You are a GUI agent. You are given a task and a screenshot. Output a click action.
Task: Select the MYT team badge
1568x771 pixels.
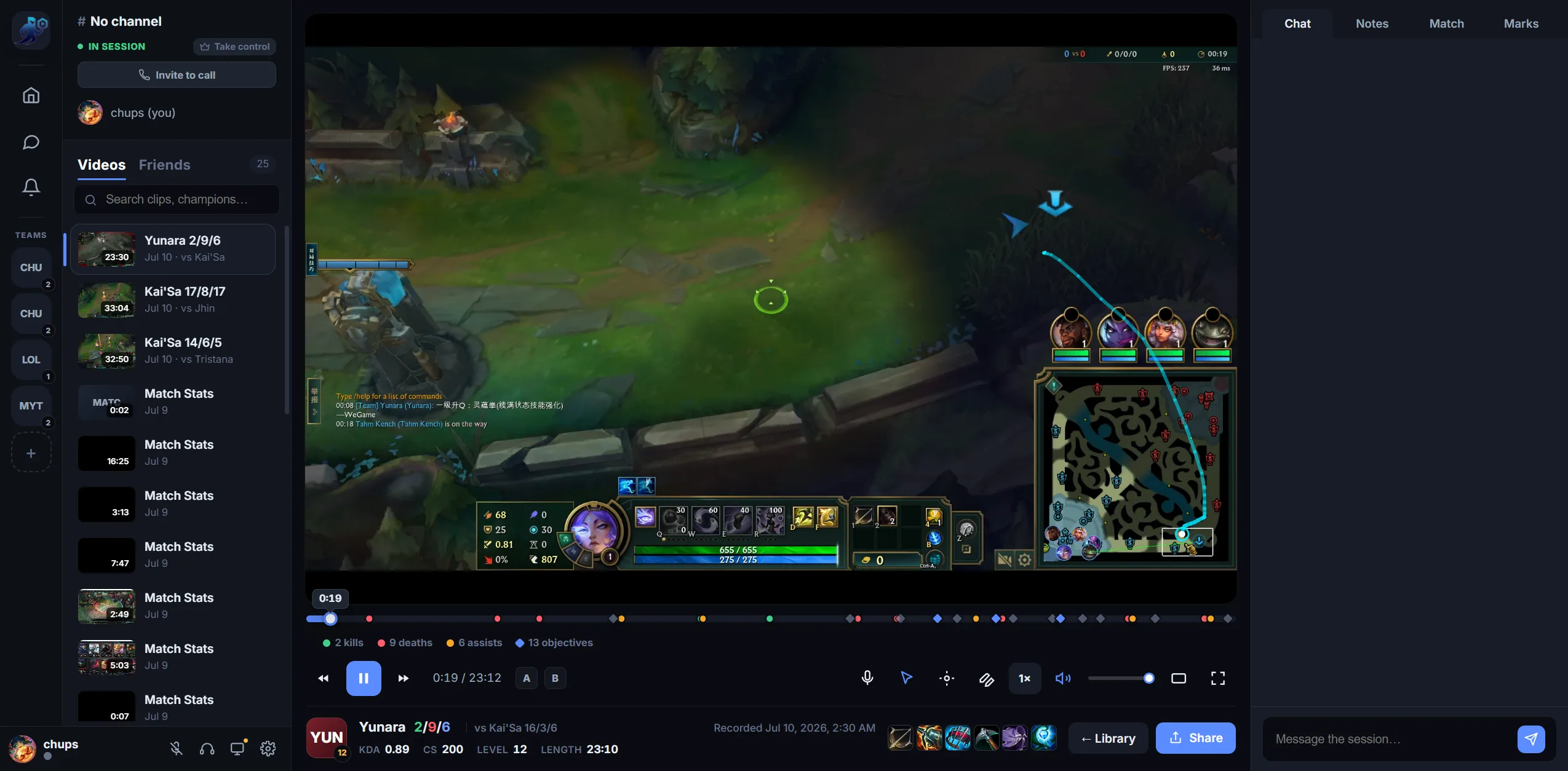(31, 406)
